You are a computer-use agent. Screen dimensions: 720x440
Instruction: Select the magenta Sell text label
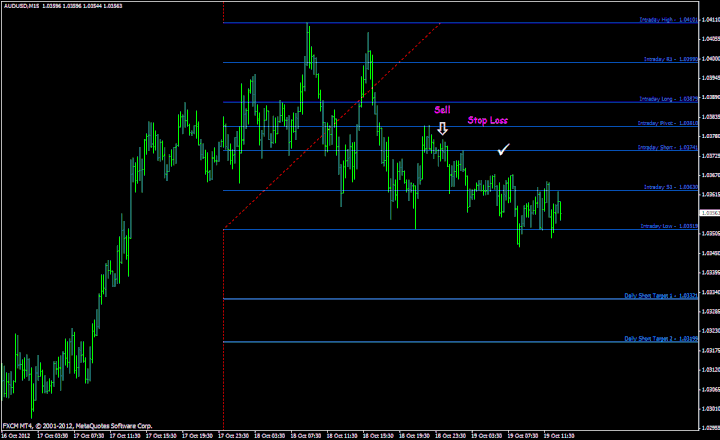[x=443, y=110]
